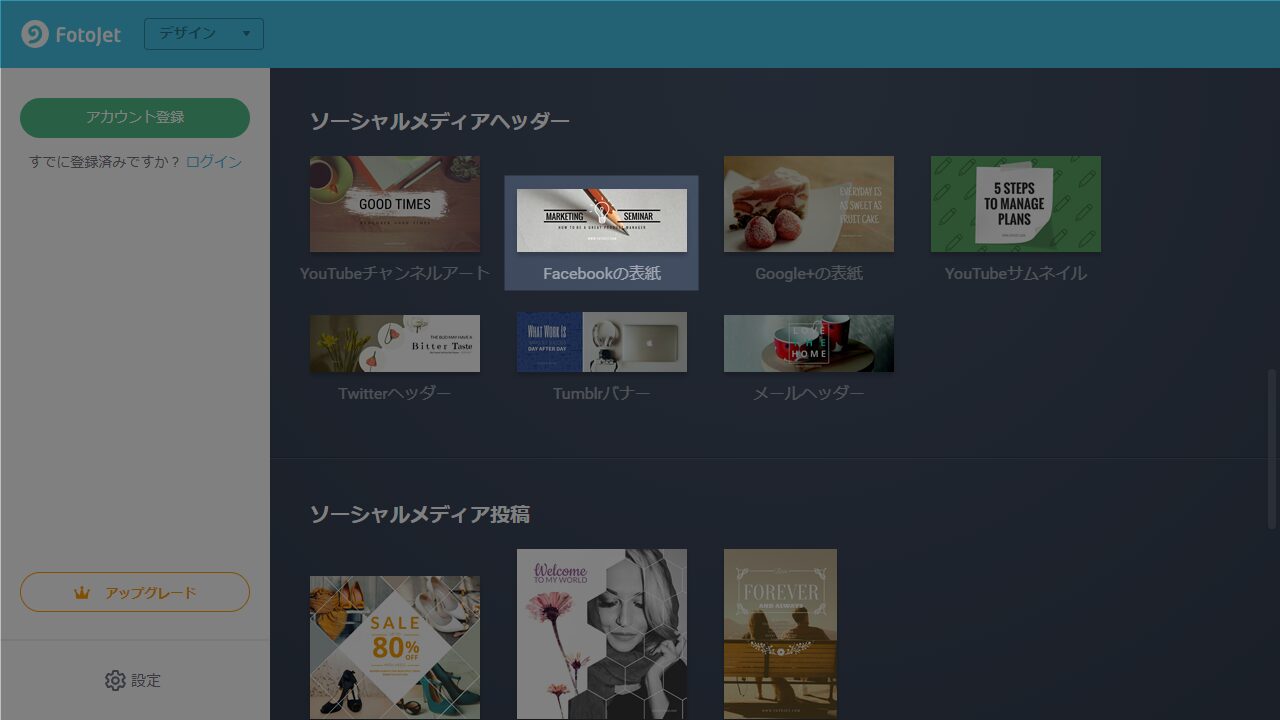Click the settings gear icon
Screen dimensions: 1280x720
115,681
